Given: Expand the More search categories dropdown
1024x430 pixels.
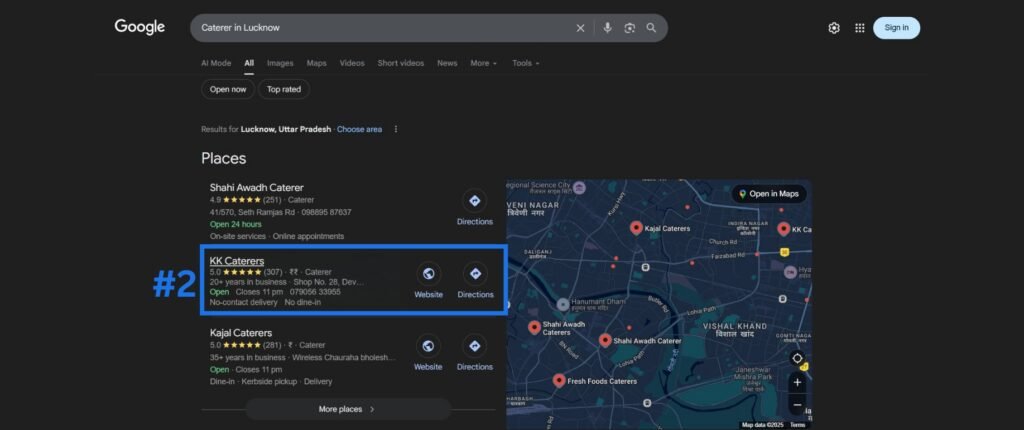Looking at the screenshot, I should coord(483,63).
